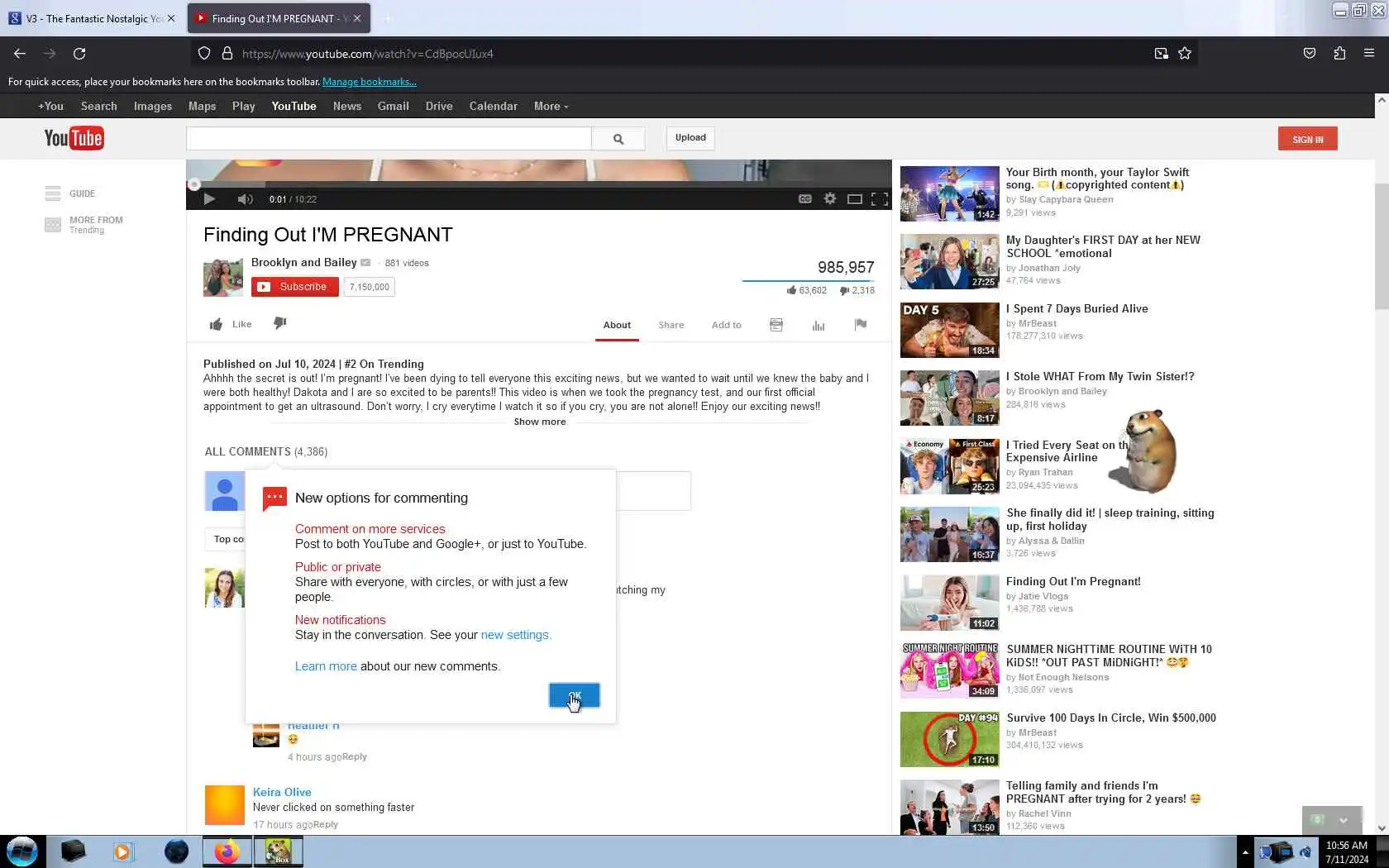This screenshot has height=868, width=1389.
Task: Reload the current page
Action: coord(79,54)
